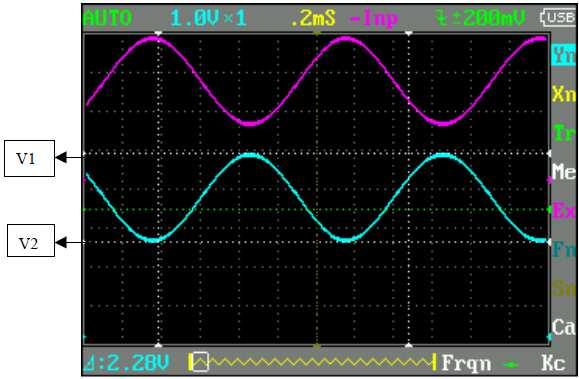Click the buffer position window box
579x379 pixels.
(201, 362)
